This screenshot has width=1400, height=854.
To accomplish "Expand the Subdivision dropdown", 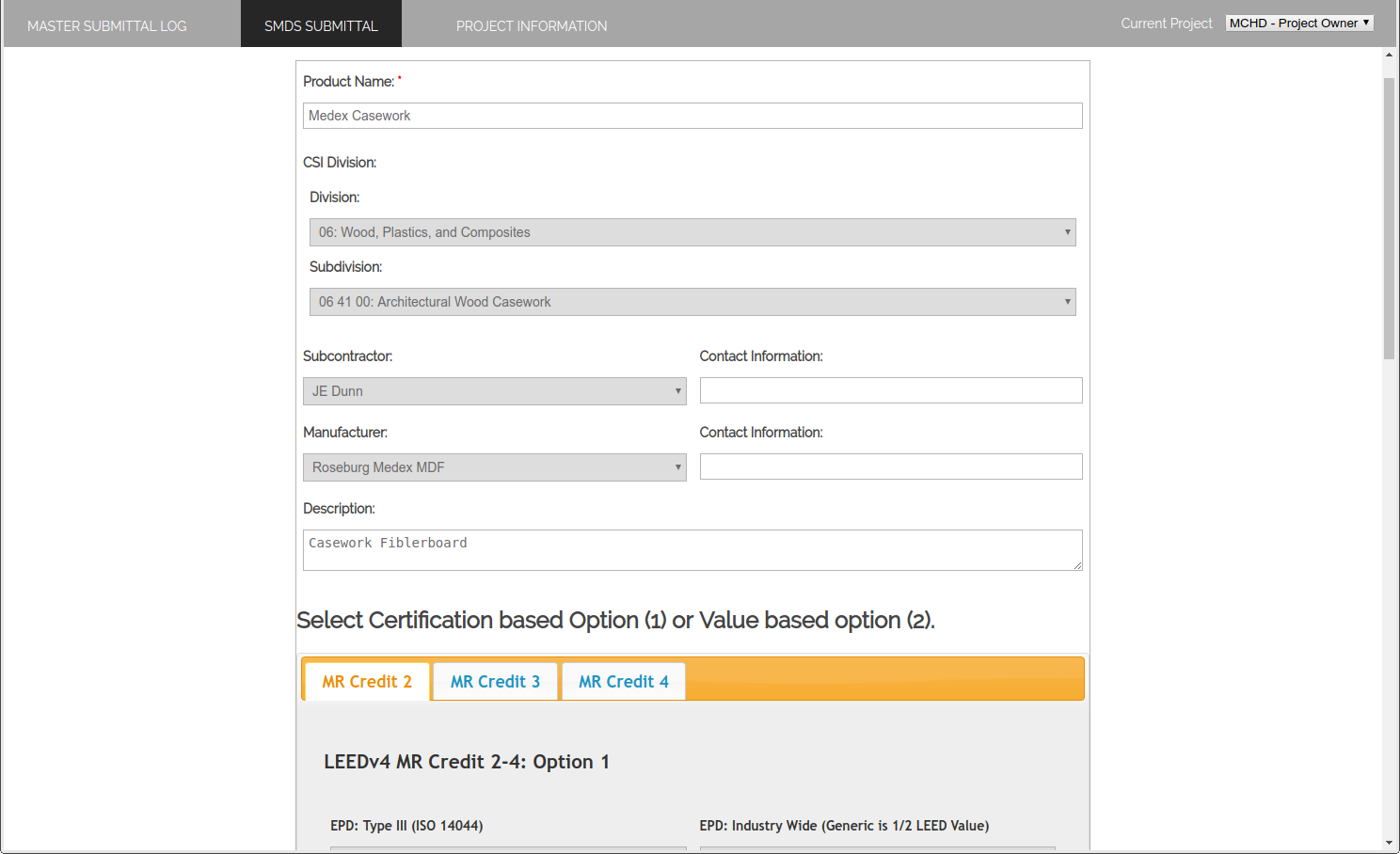I will coord(692,302).
